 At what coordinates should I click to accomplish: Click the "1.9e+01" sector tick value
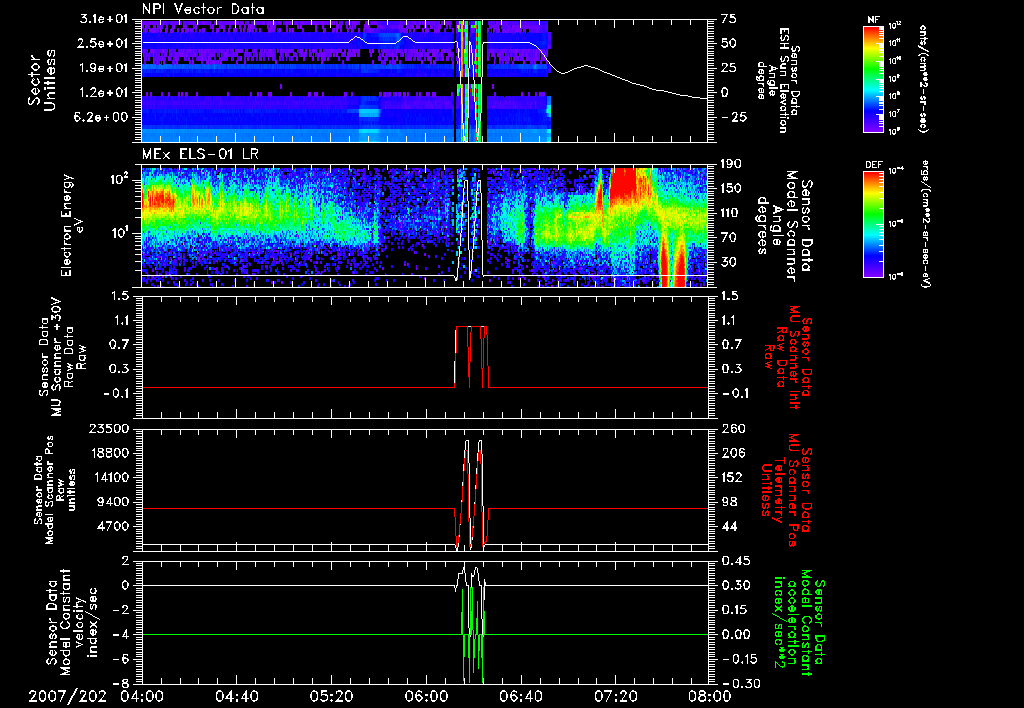pos(104,68)
